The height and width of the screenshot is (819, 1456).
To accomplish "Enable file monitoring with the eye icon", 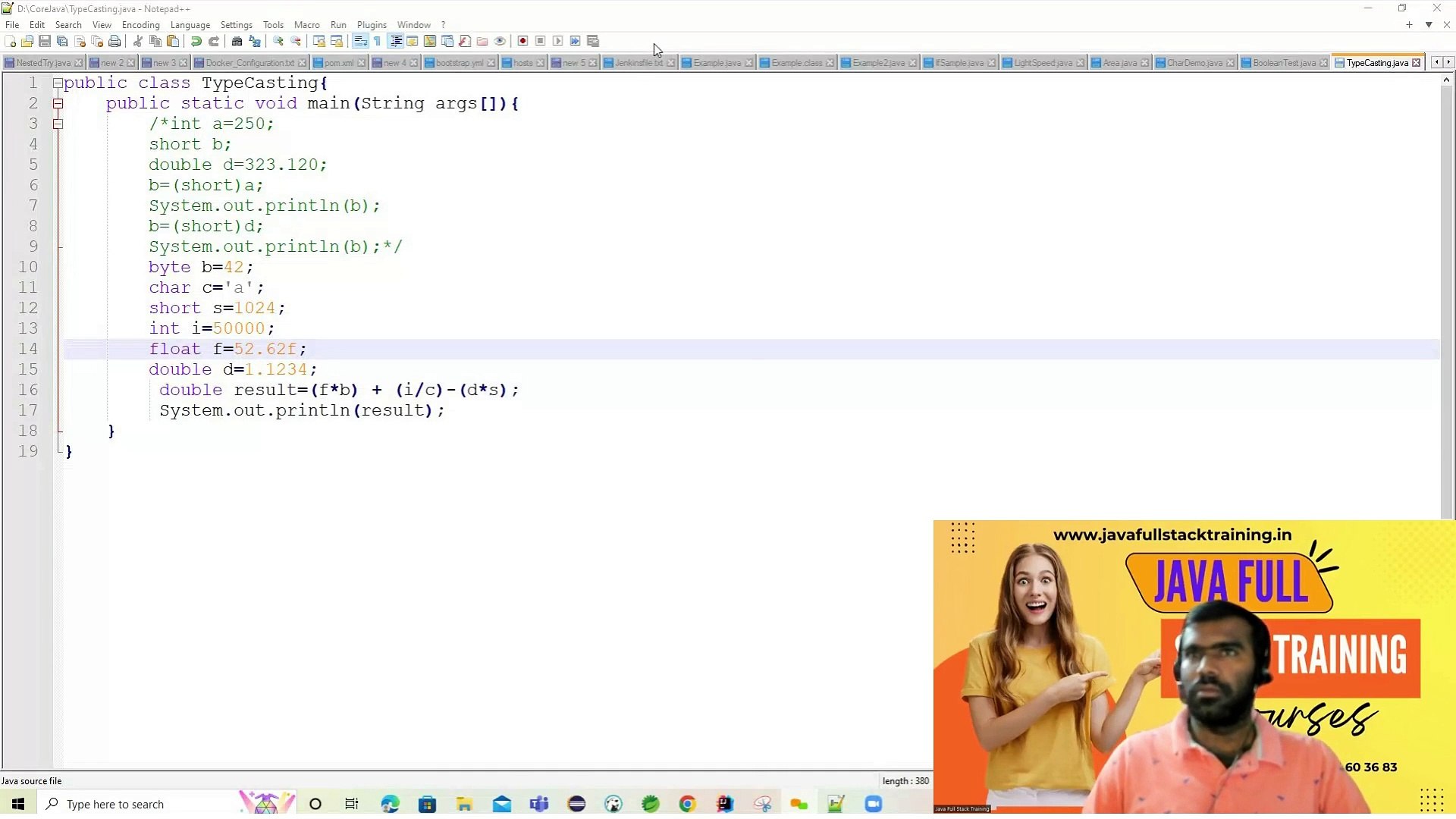I will [x=499, y=42].
